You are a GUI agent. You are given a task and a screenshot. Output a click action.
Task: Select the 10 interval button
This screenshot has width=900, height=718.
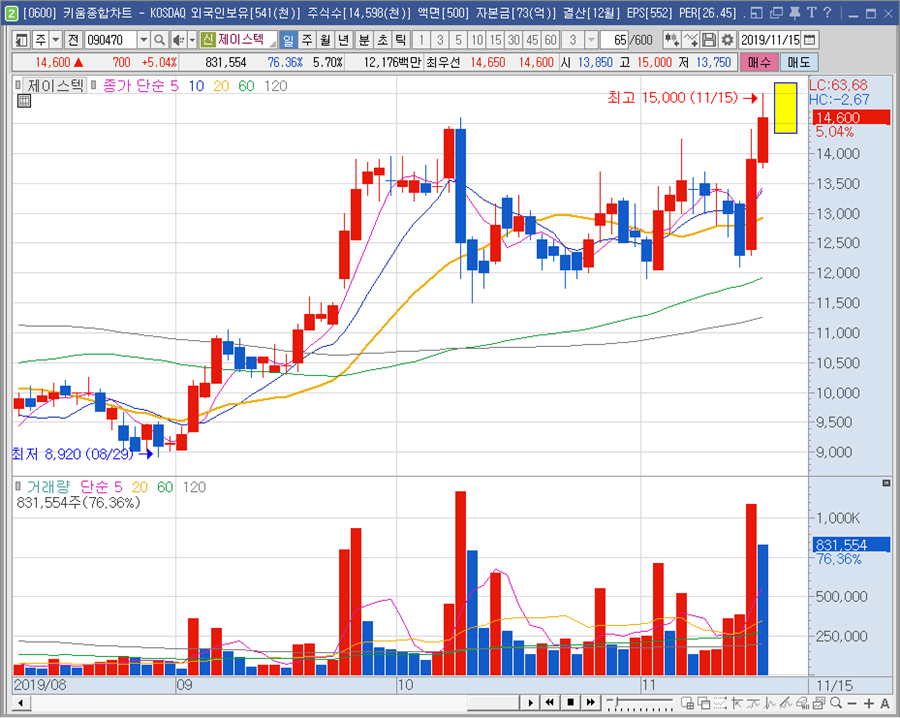click(477, 40)
